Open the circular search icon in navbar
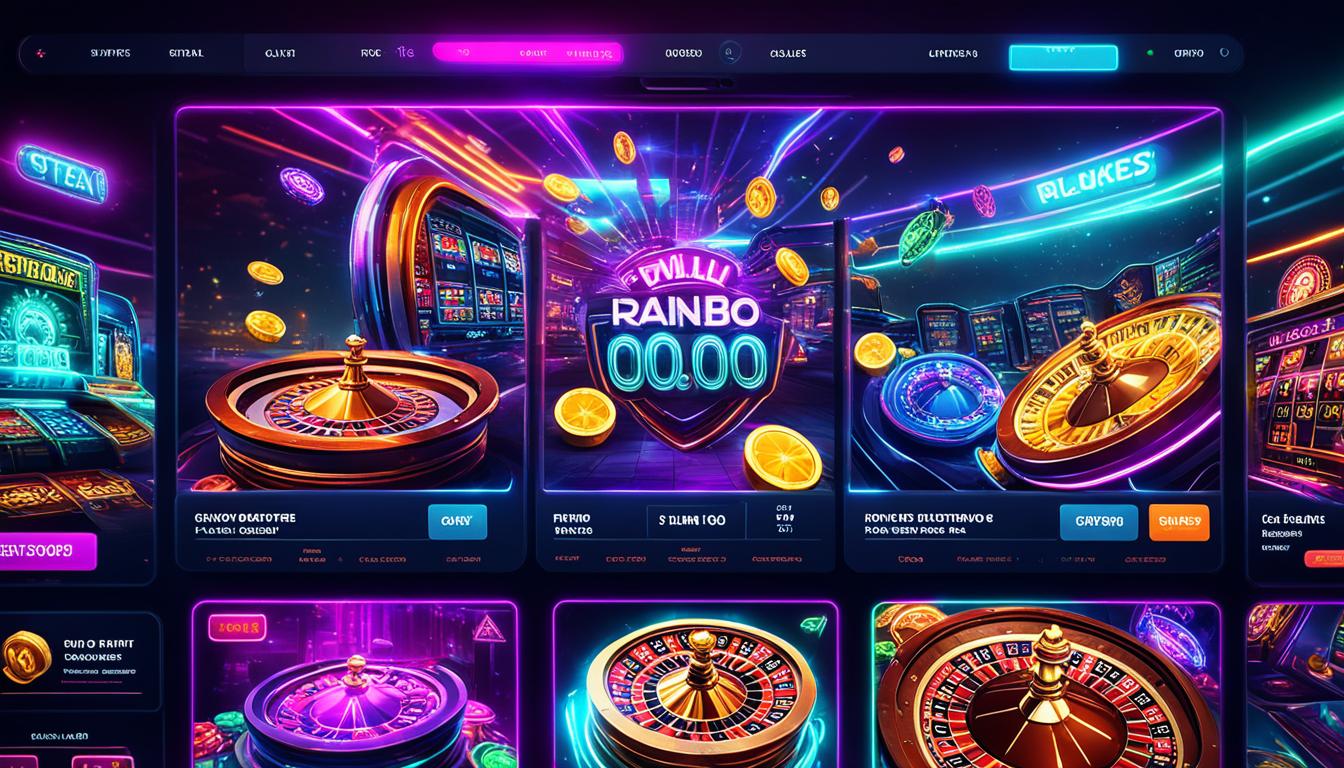1344x768 pixels. tap(730, 53)
